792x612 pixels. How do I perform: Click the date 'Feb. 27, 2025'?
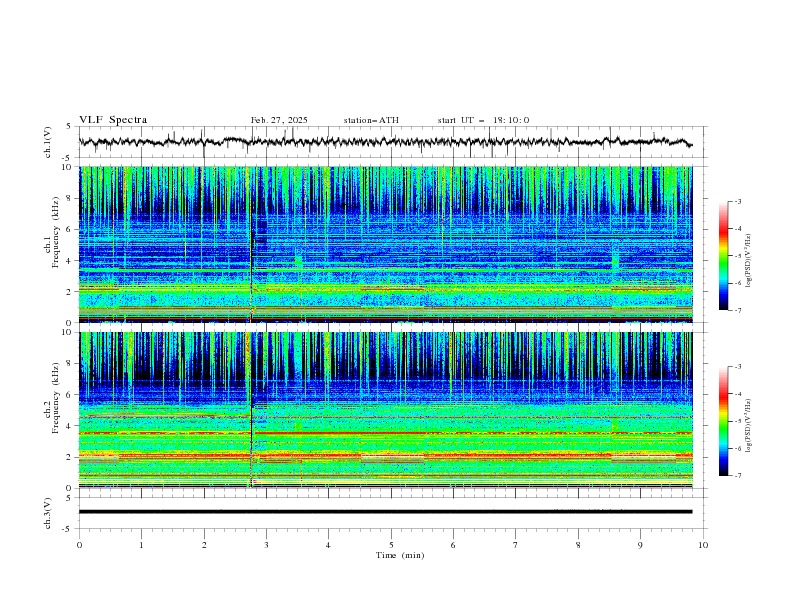tap(279, 120)
